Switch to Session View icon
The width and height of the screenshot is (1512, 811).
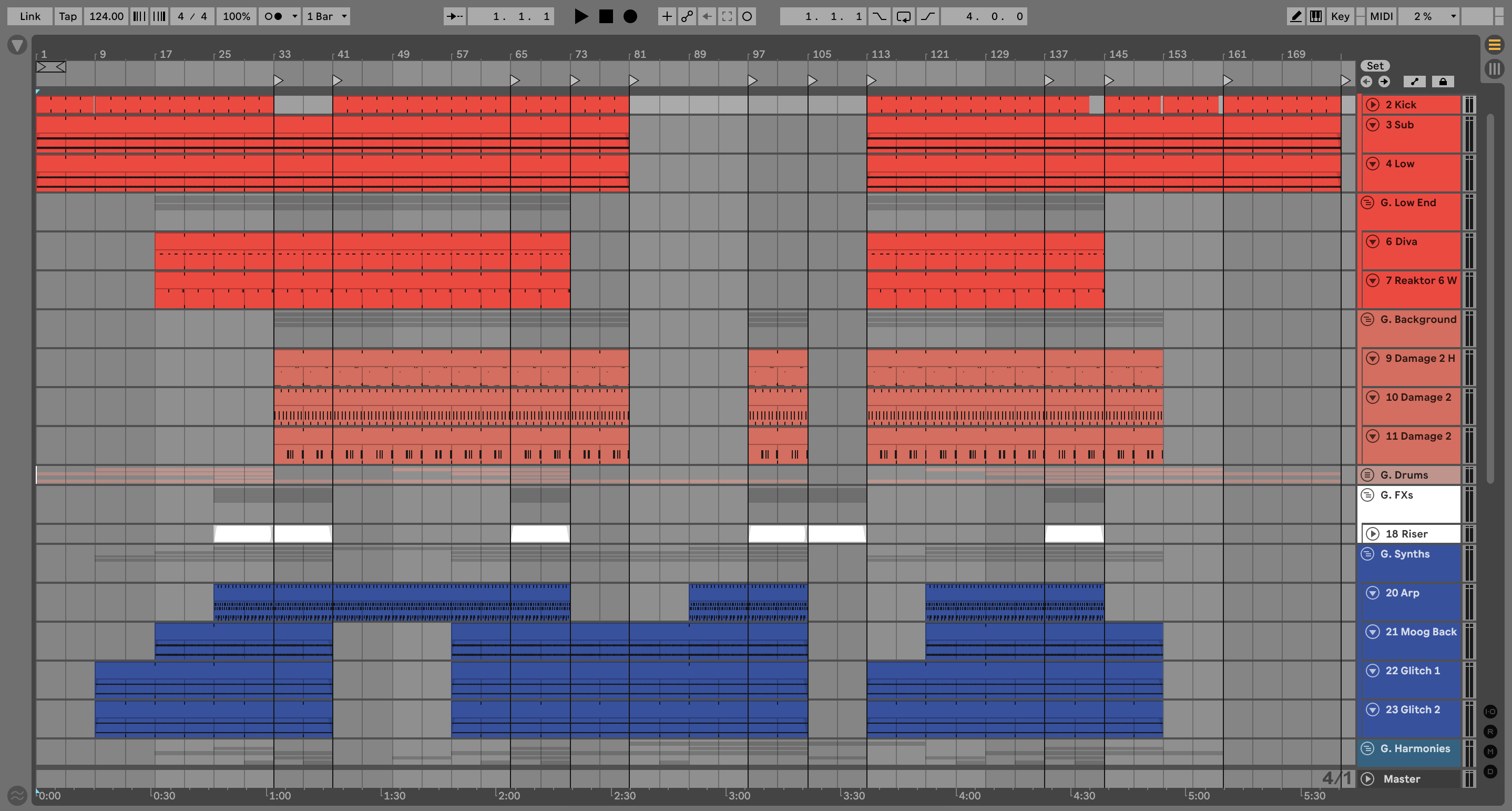coord(1494,69)
